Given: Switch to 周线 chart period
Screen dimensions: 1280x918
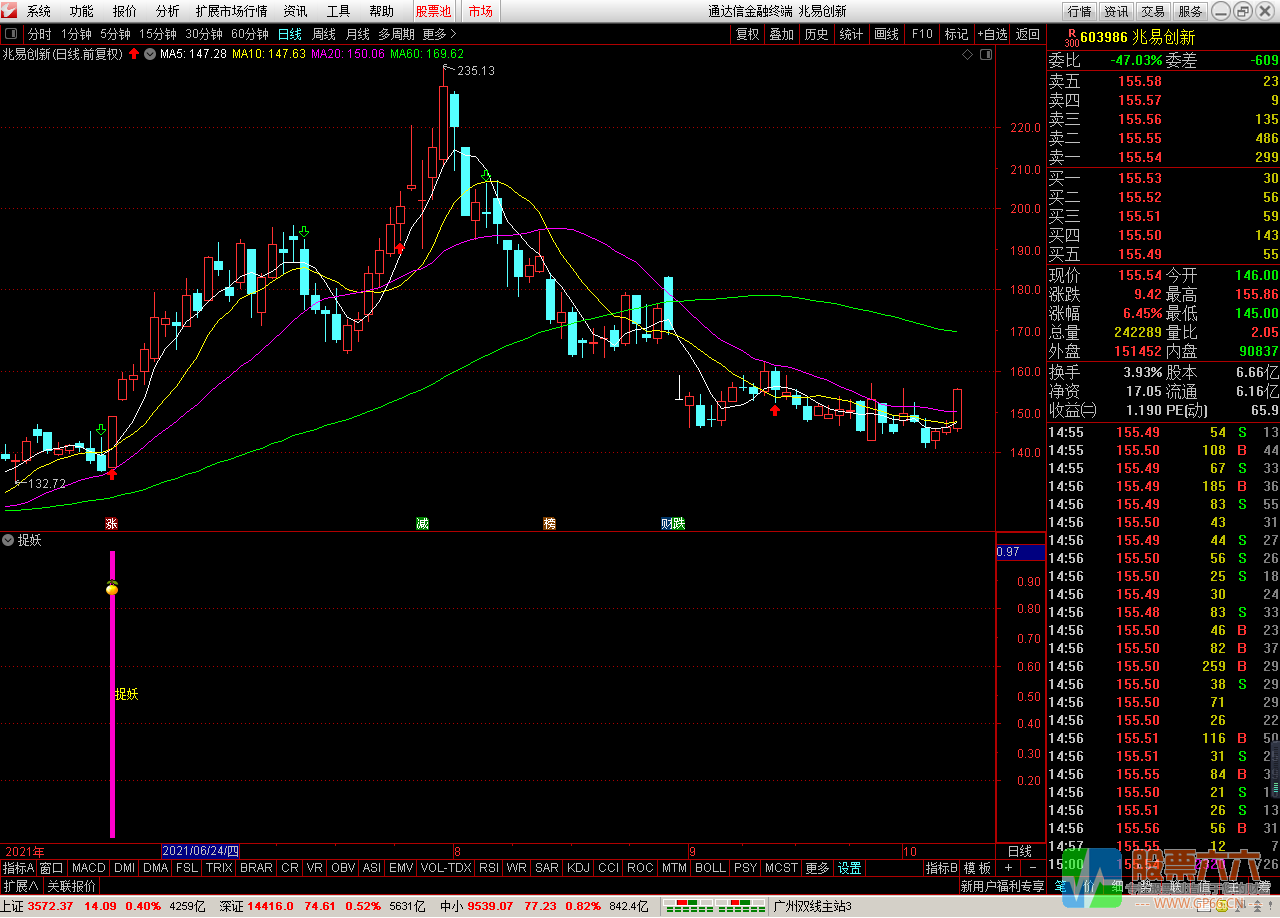Looking at the screenshot, I should coord(324,34).
